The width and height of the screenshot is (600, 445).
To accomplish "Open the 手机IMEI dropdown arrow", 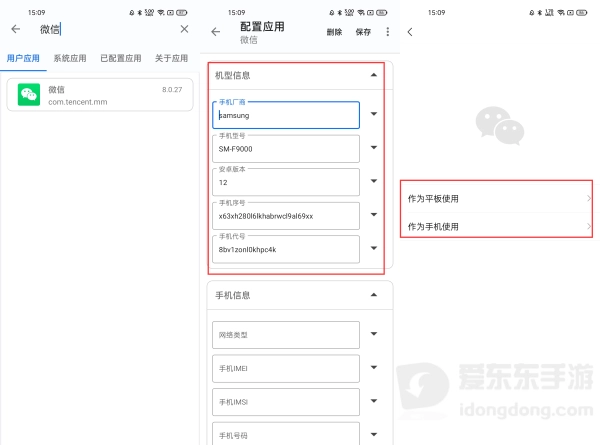I will [x=374, y=367].
